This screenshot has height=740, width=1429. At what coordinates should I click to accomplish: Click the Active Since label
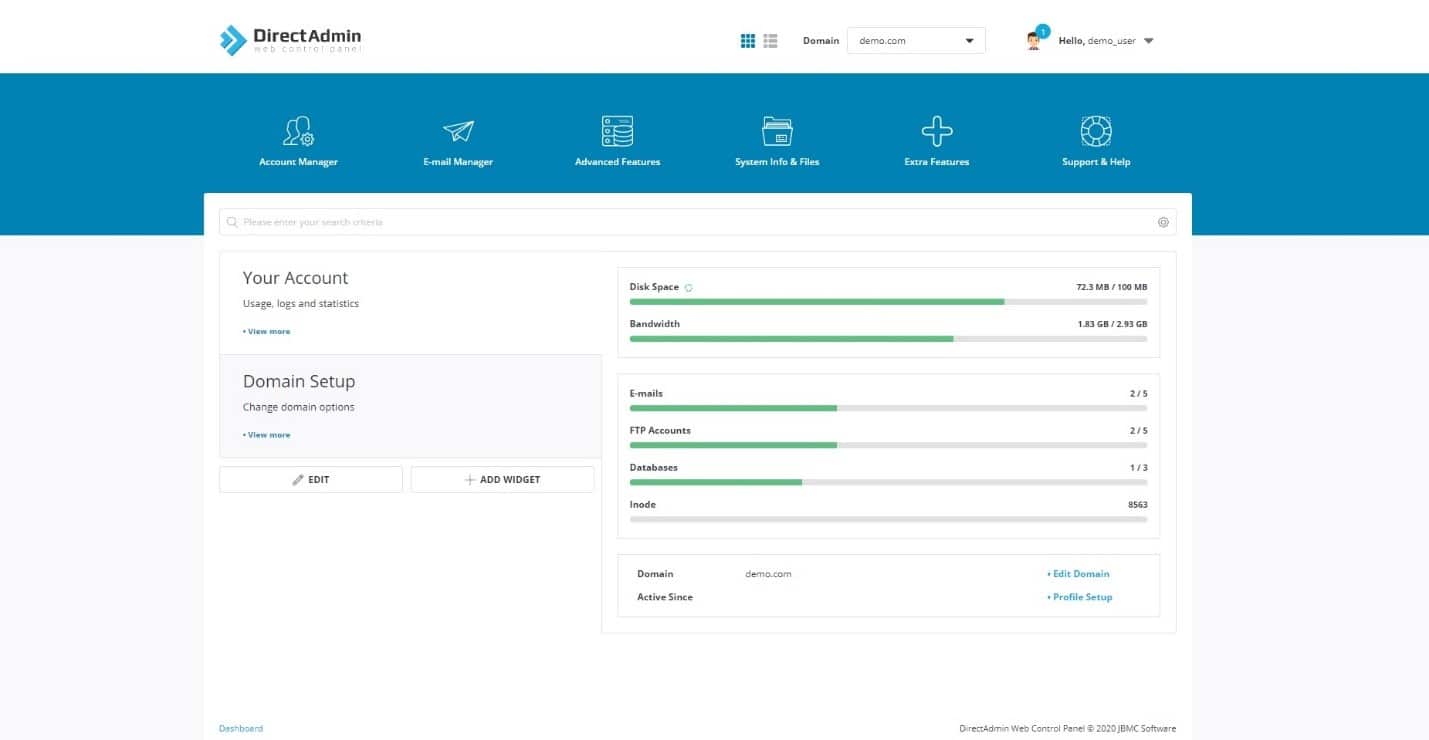[x=665, y=597]
